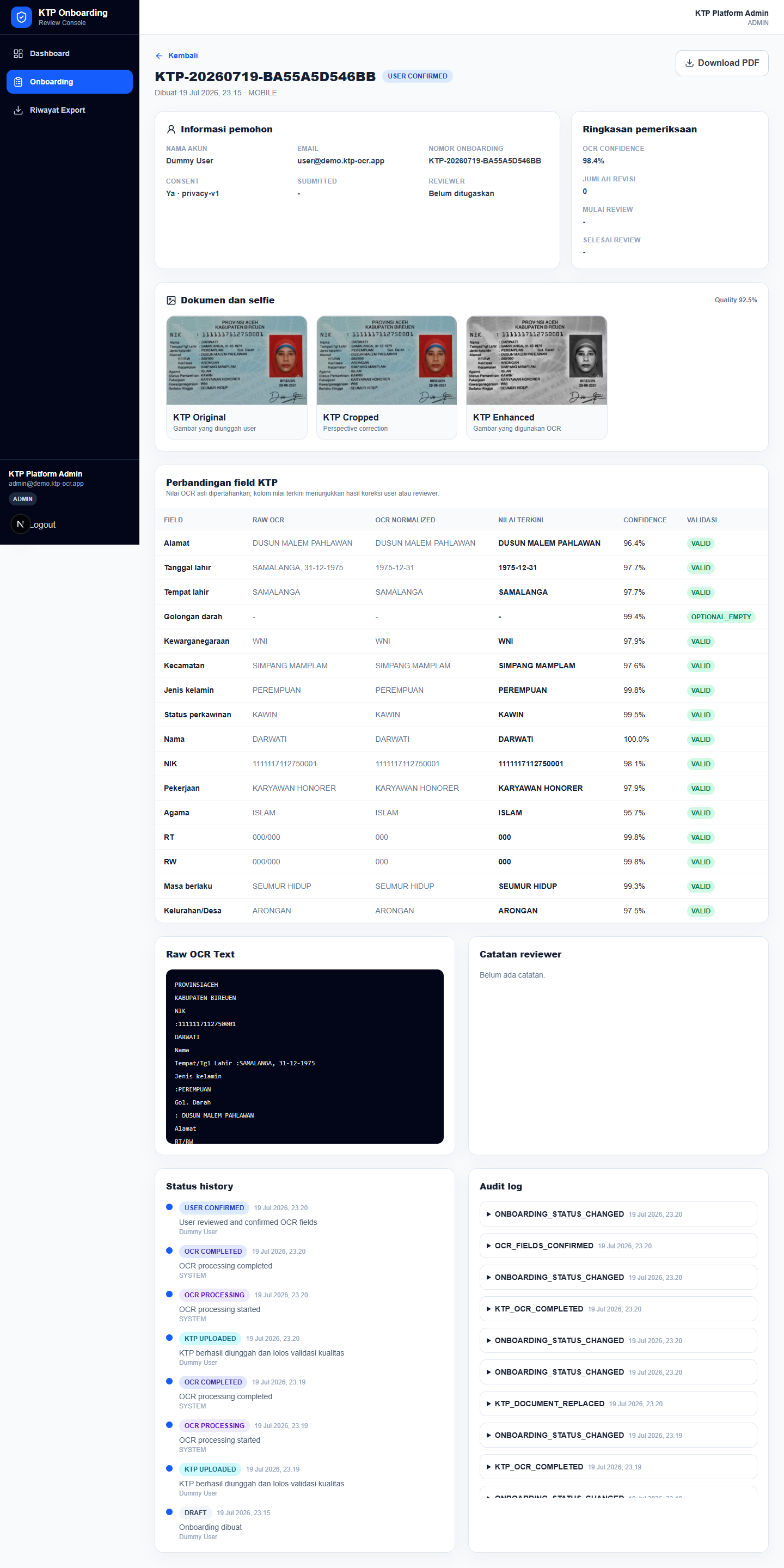Click the Ya · privacy-v1 consent value
Viewport: 784px width, 1568px height.
click(x=192, y=193)
